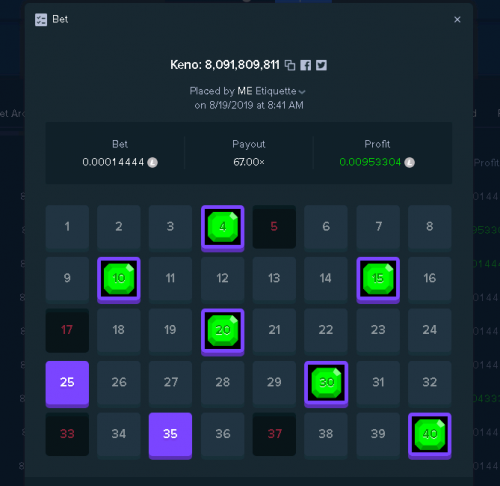Select number 27 on the board

170,383
